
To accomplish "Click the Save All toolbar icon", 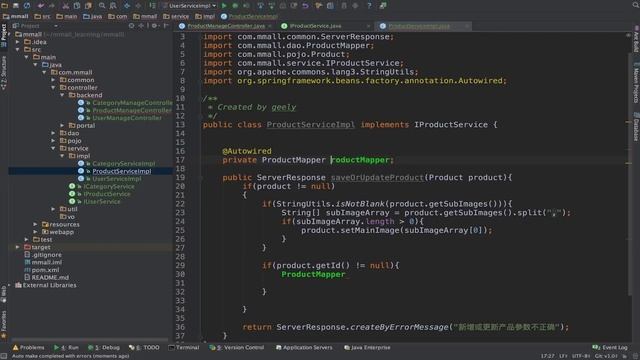I will 16,6.
